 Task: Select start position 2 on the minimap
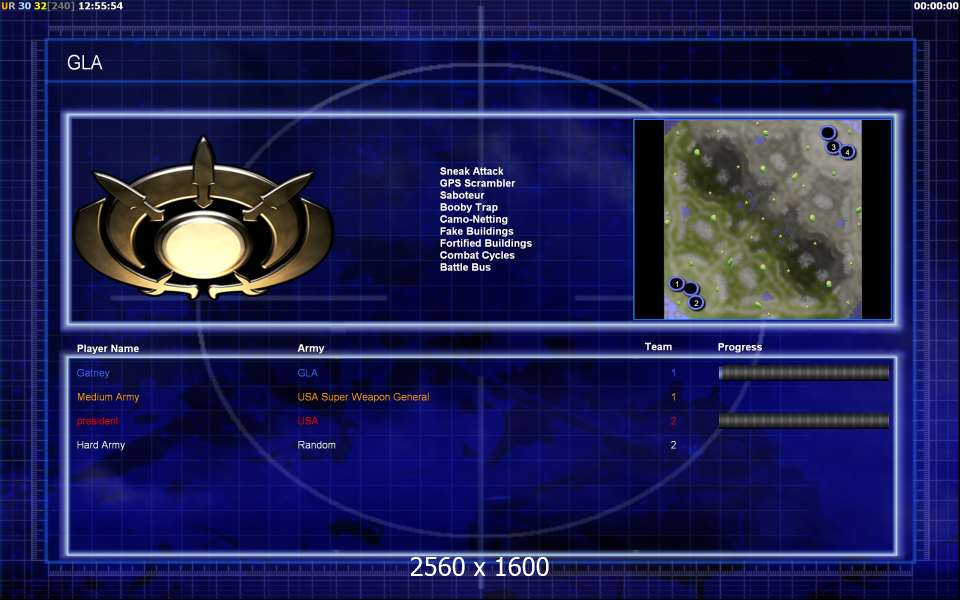tap(696, 302)
